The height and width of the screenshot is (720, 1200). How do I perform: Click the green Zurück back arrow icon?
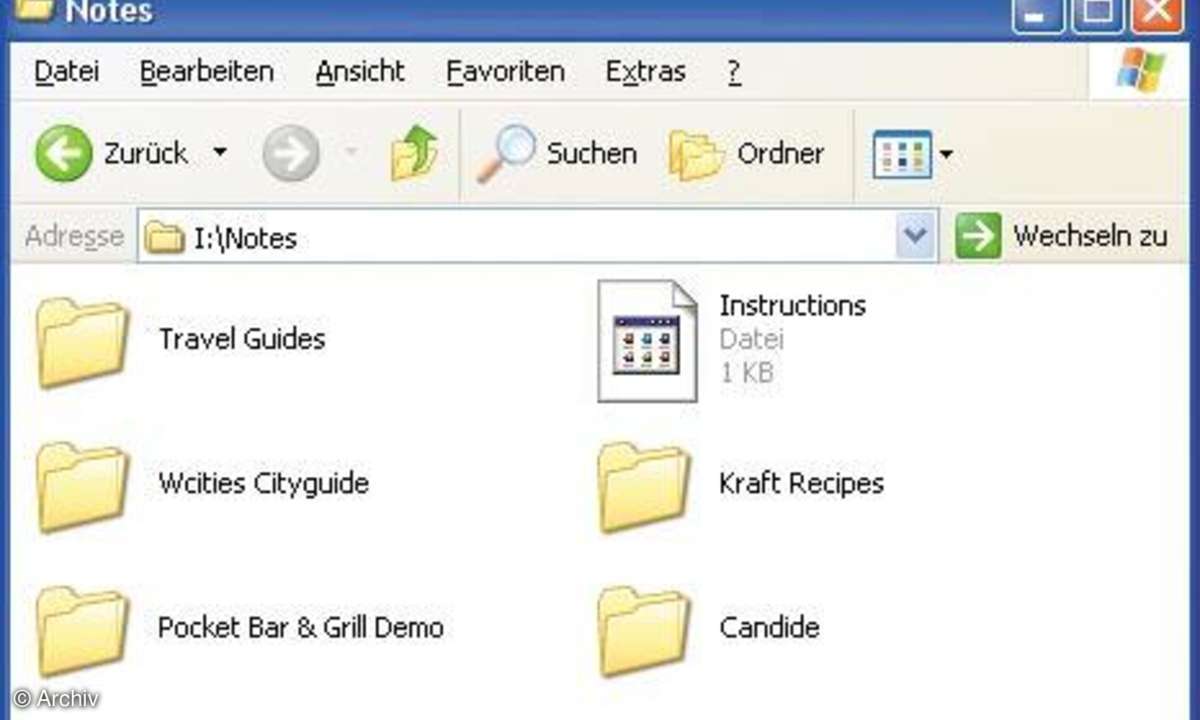point(63,153)
